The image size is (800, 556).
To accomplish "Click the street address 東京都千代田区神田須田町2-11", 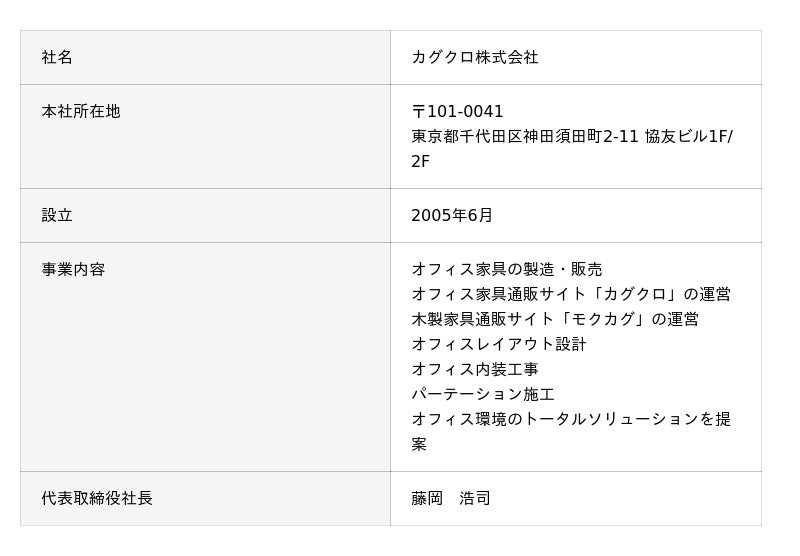I will [525, 137].
